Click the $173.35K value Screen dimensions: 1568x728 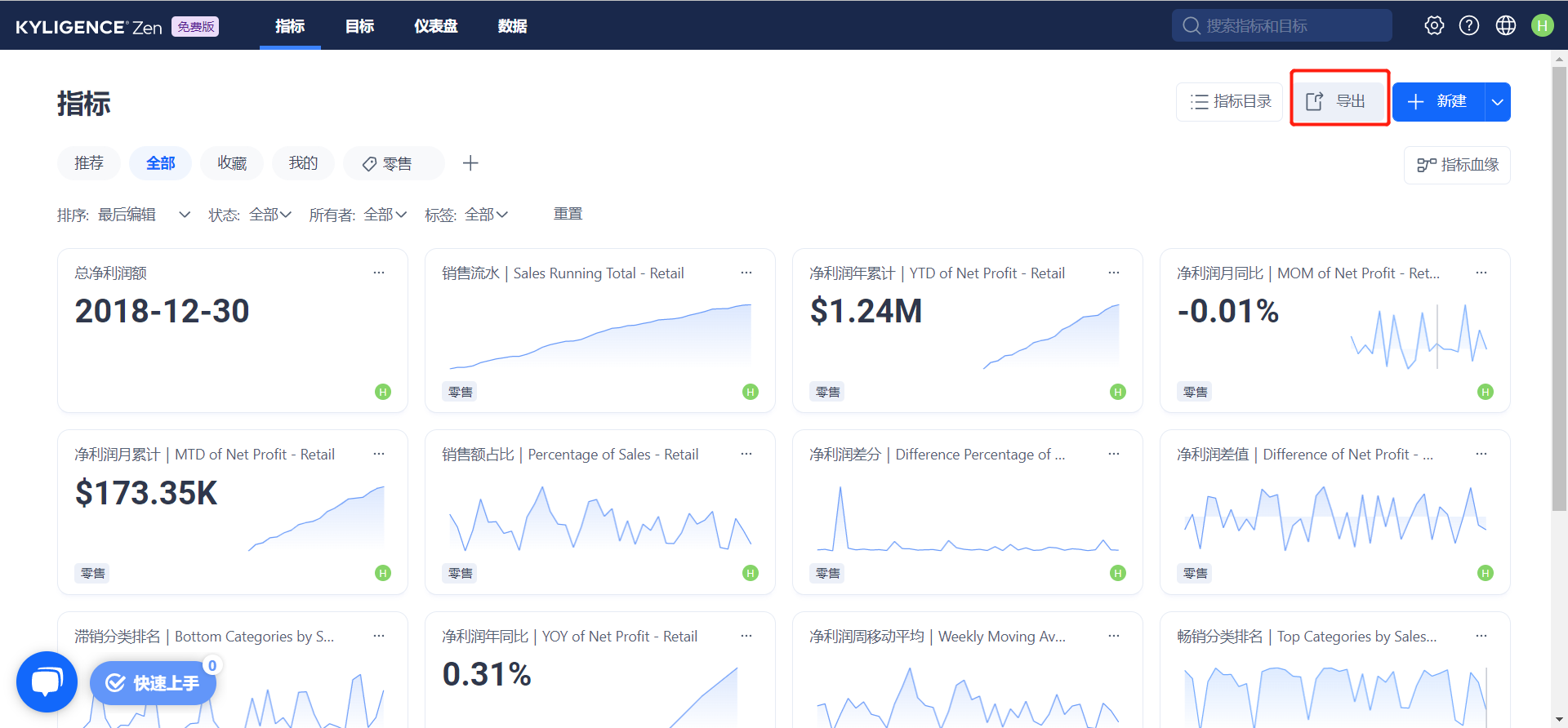tap(146, 493)
